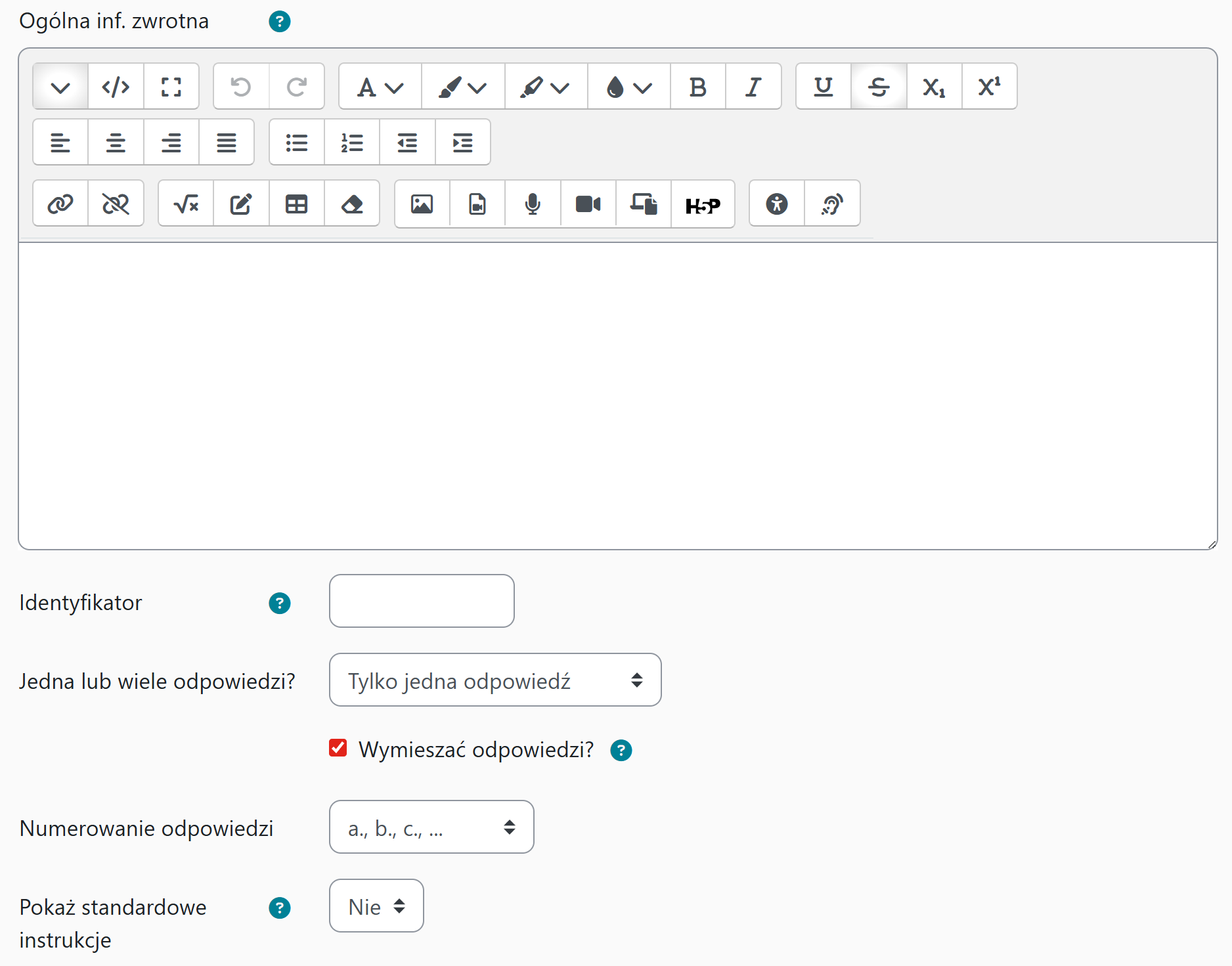Run the accessibility checker
The height and width of the screenshot is (966, 1232).
776,205
